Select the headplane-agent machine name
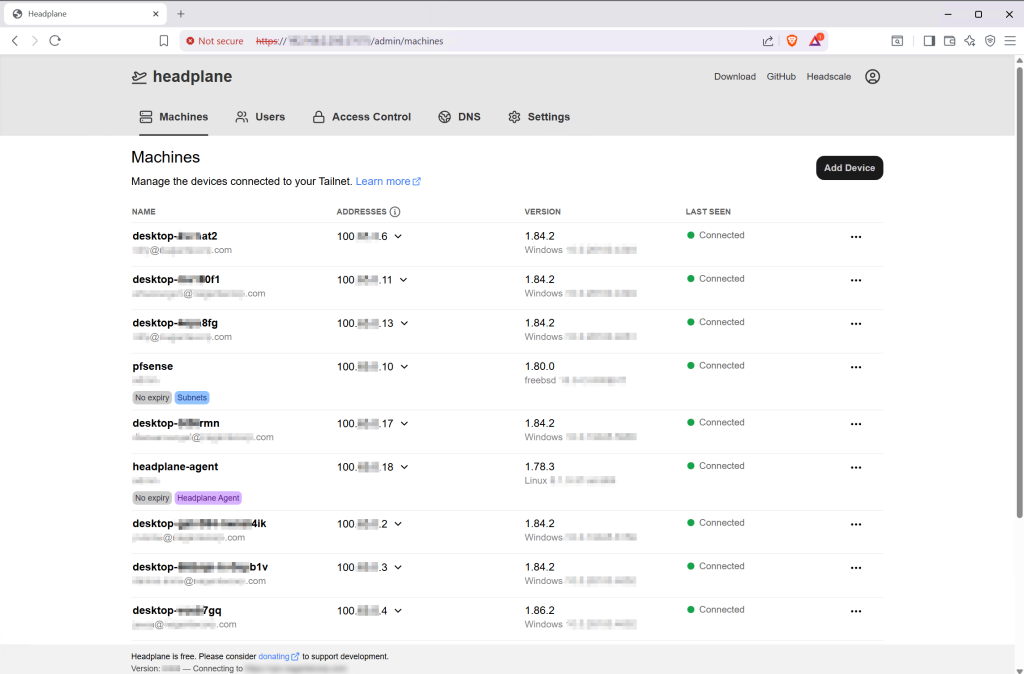This screenshot has width=1024, height=674. click(175, 467)
